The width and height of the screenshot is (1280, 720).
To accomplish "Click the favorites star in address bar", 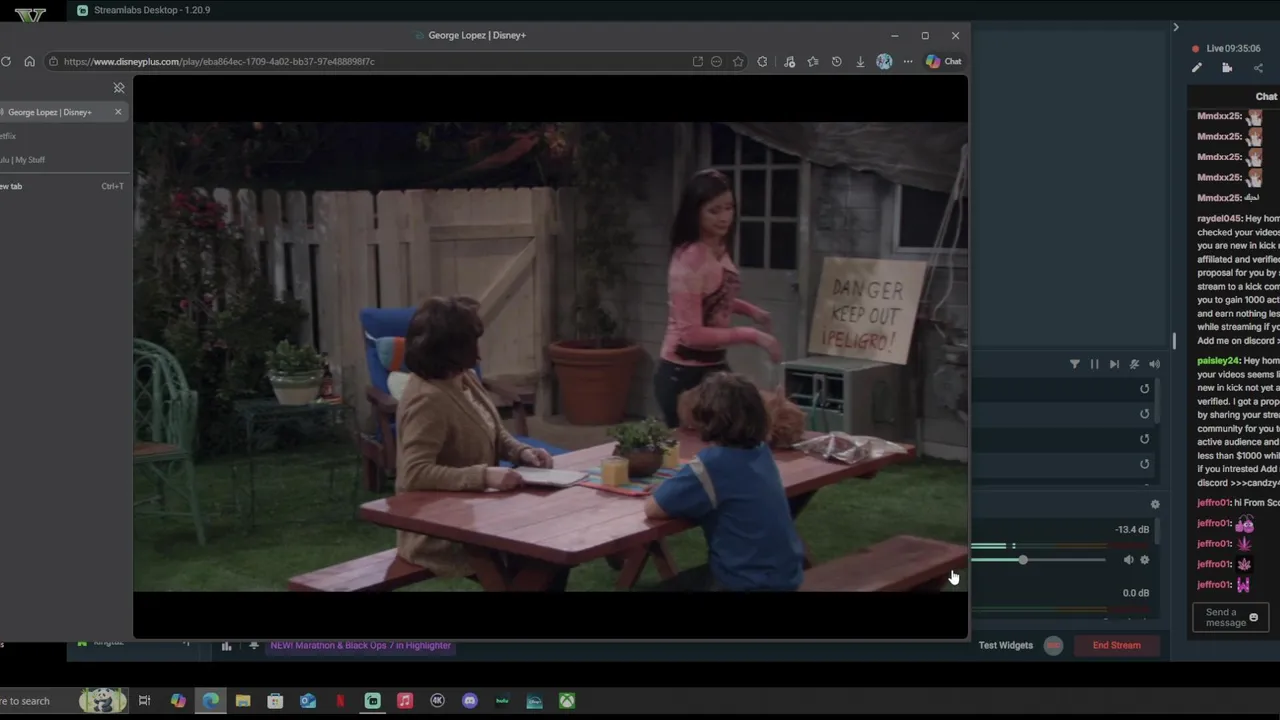I will tap(738, 61).
